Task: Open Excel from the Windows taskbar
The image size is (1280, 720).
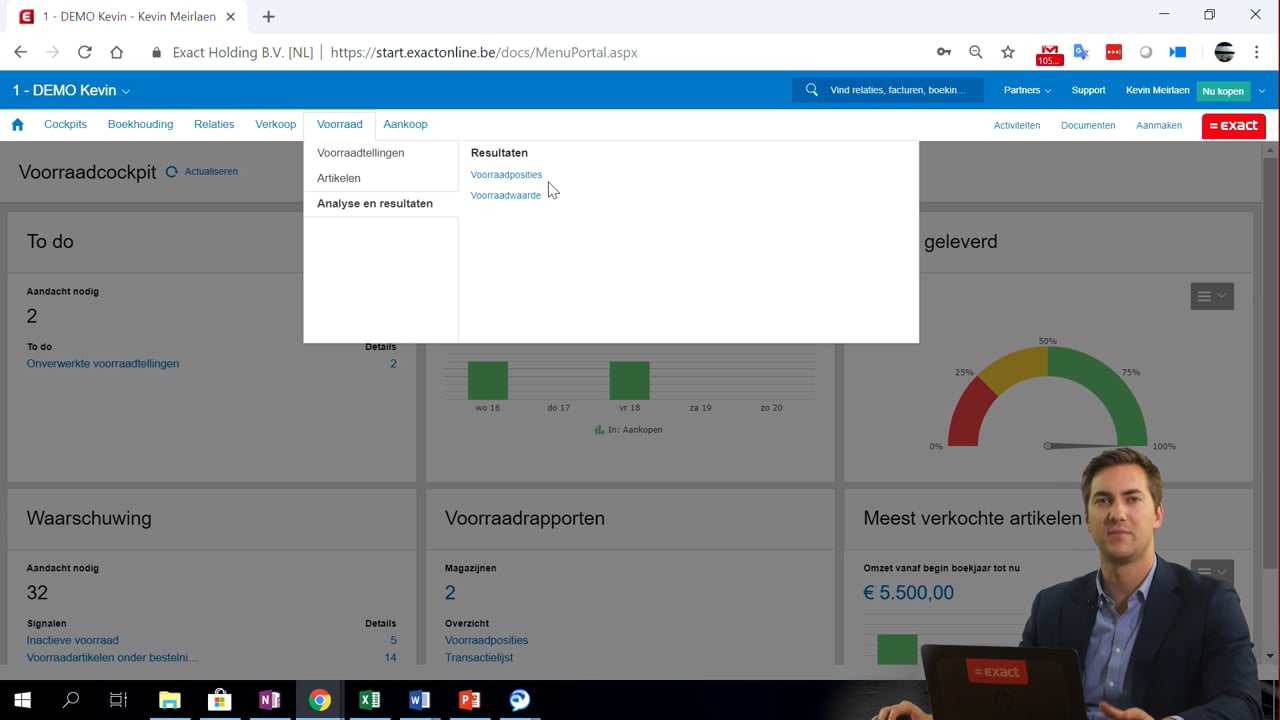Action: click(369, 700)
